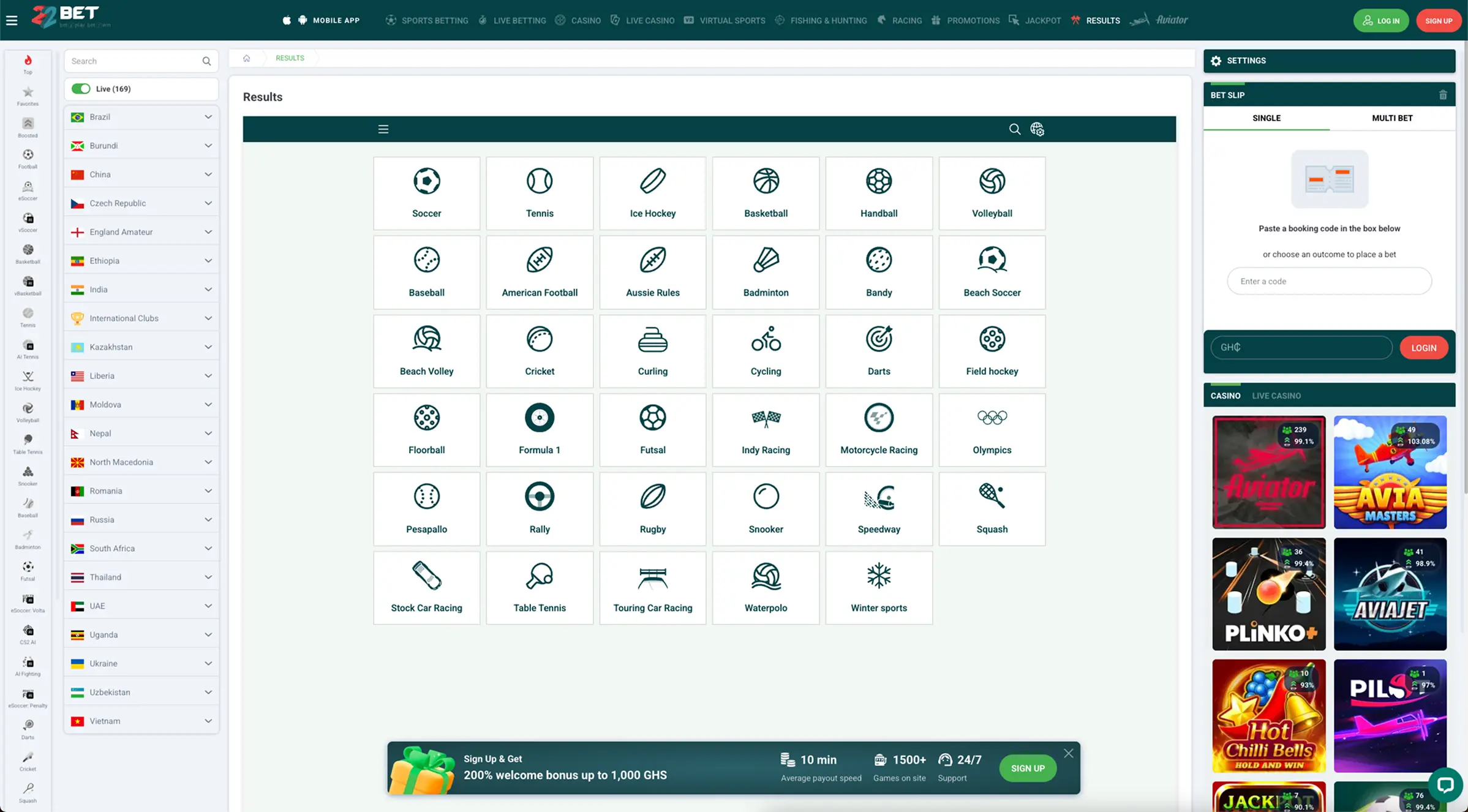Open the results time zone globe settings icon
The width and height of the screenshot is (1468, 812).
click(1037, 129)
